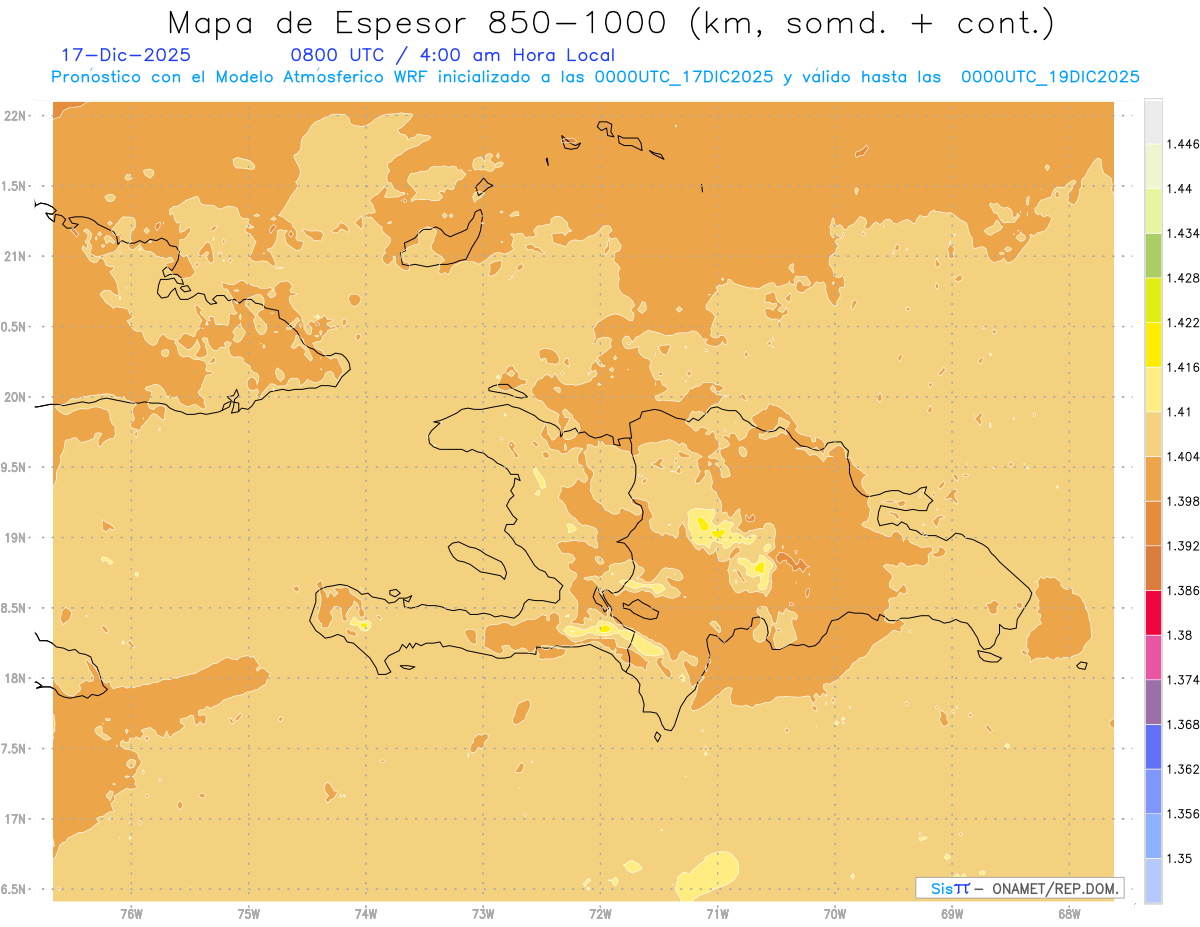The height and width of the screenshot is (927, 1200).
Task: Click the 18N latitude label
Action: [16, 678]
